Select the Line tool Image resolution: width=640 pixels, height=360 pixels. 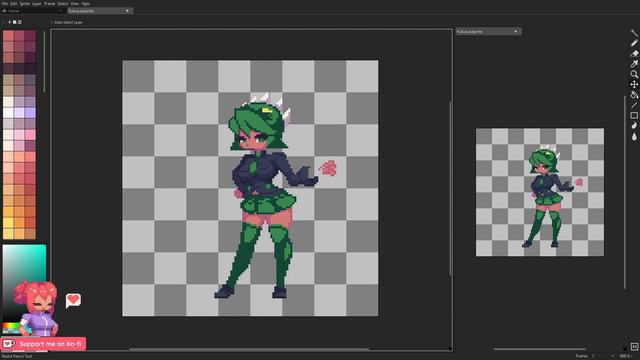coord(634,105)
